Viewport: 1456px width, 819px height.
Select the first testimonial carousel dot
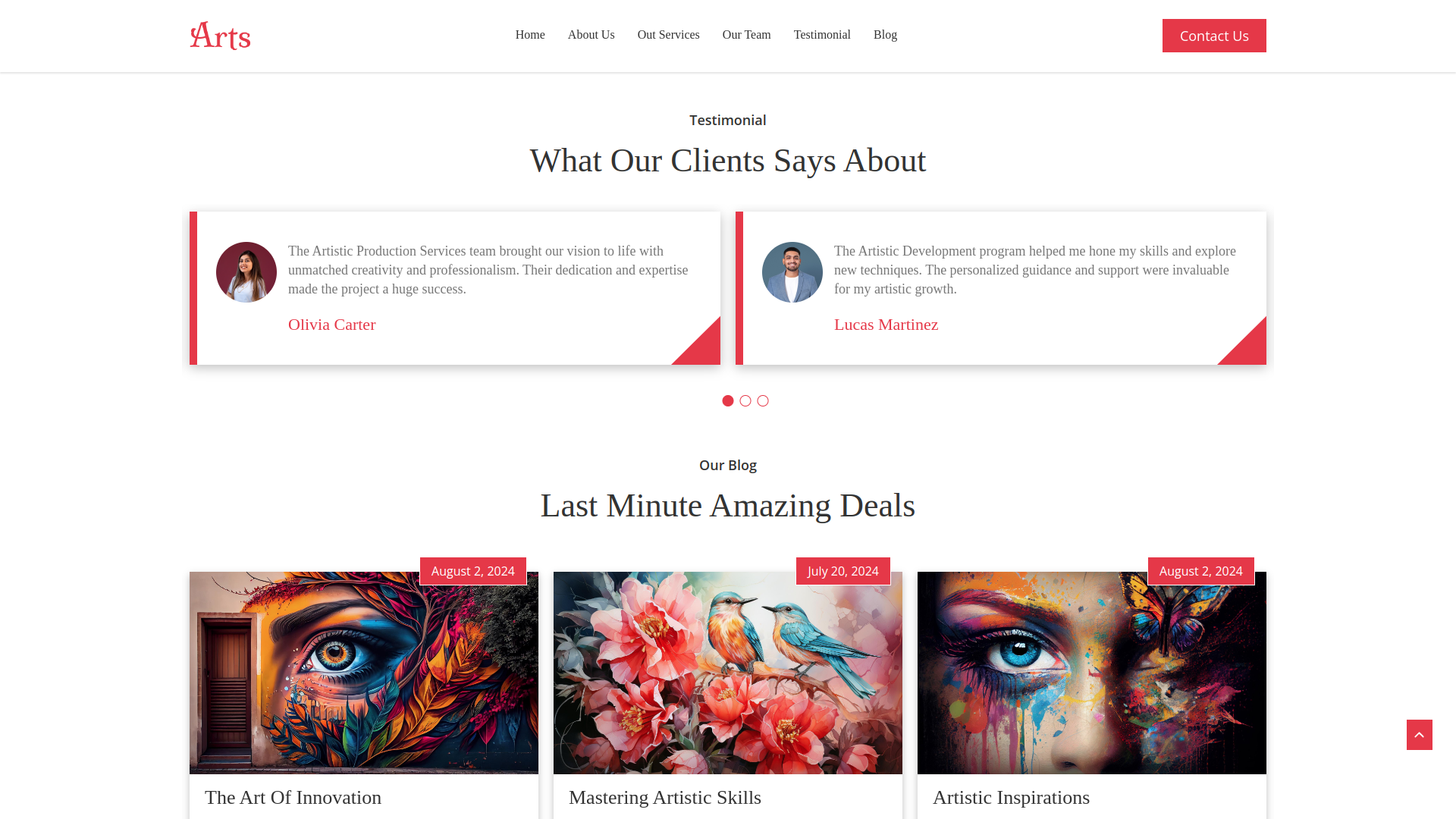[728, 400]
